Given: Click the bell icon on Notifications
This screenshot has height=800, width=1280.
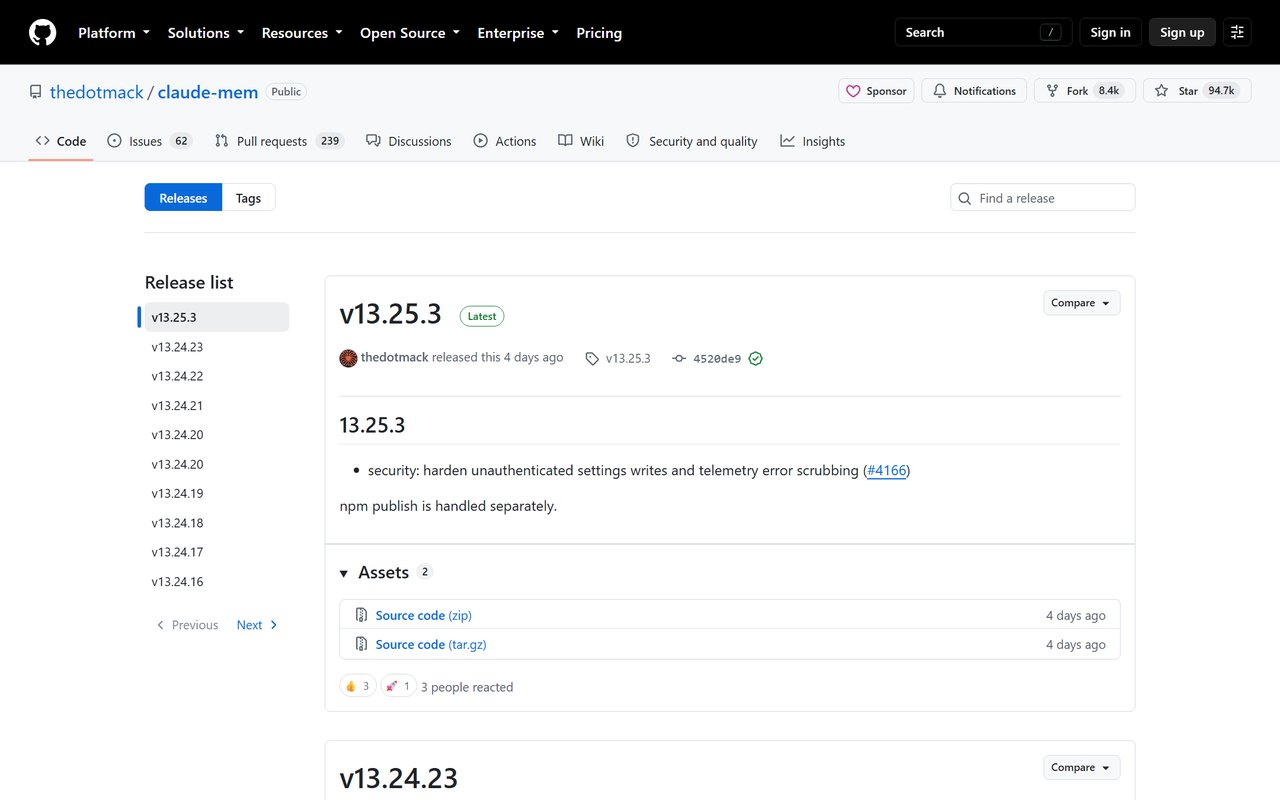Looking at the screenshot, I should 940,91.
